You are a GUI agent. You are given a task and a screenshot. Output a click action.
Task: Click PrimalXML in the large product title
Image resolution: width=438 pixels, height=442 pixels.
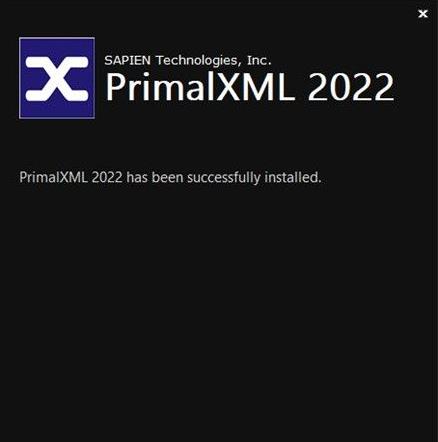[201, 87]
